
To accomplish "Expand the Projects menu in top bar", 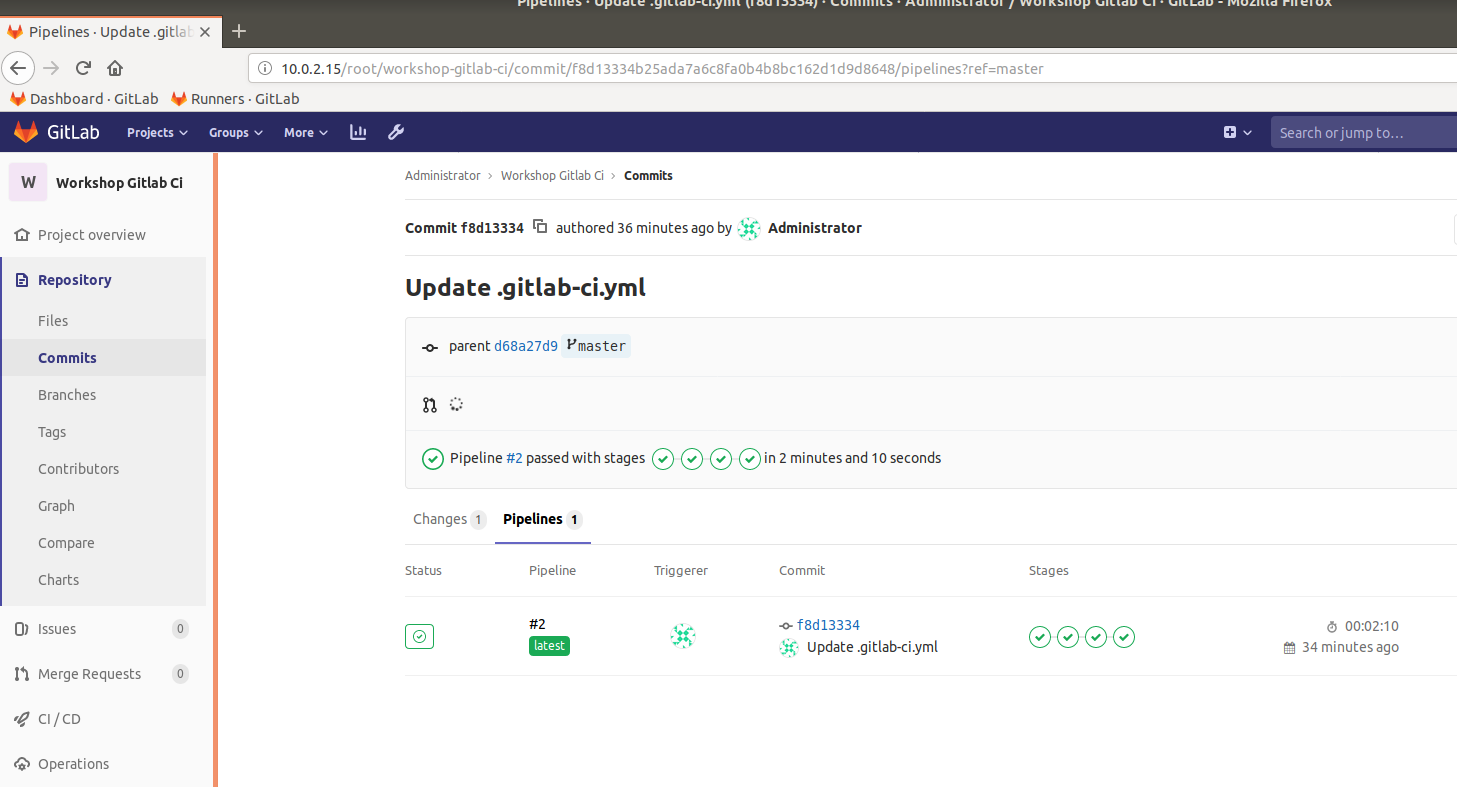I will pos(156,131).
